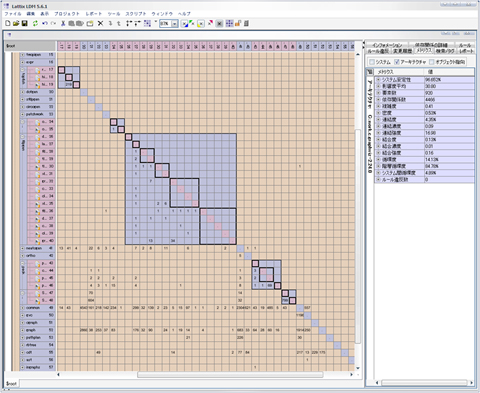Expand the common tree node, row 49
Viewport: 480px width, 393px height.
[x=23, y=308]
